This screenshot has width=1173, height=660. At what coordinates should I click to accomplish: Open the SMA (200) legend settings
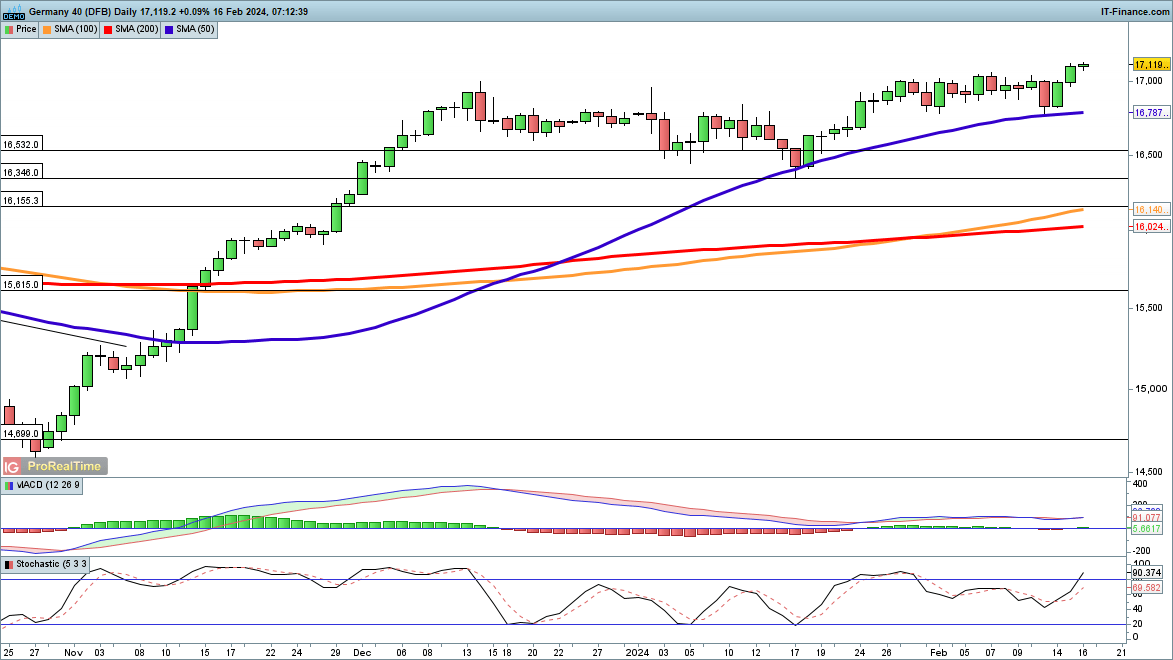[131, 29]
